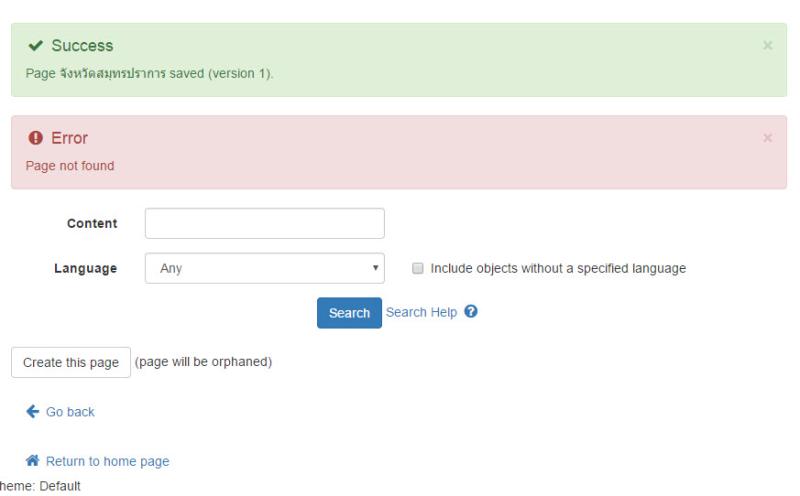Follow the Go back link
Viewport: 800px width, 496px height.
pyautogui.click(x=70, y=412)
